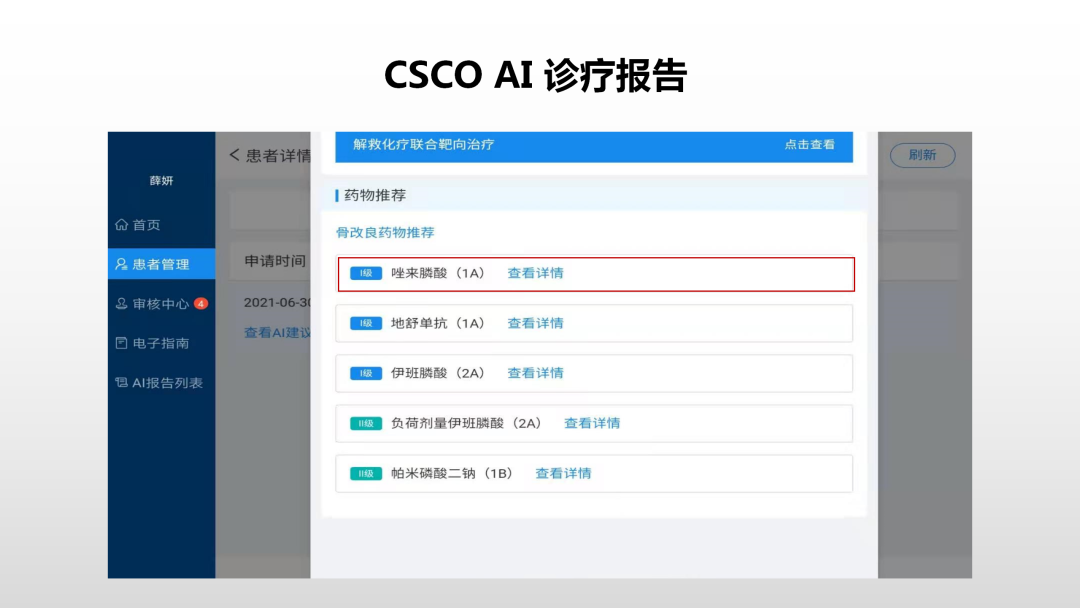
Task: Click the I级 badge beside 唑来膦酸
Action: coord(366,273)
